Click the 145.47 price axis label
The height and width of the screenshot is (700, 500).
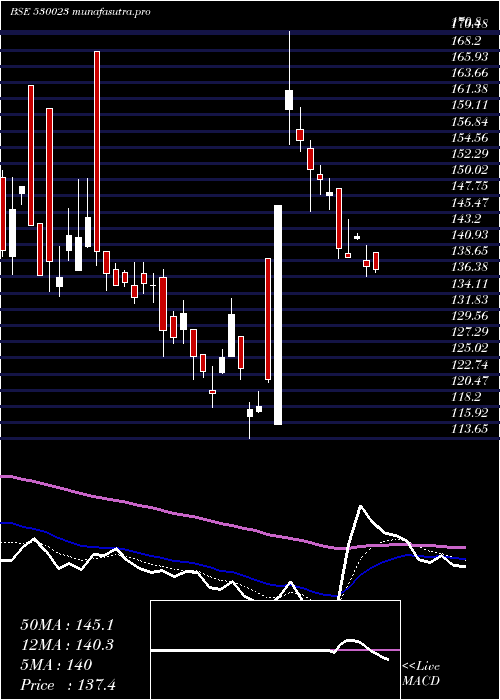[x=470, y=202]
